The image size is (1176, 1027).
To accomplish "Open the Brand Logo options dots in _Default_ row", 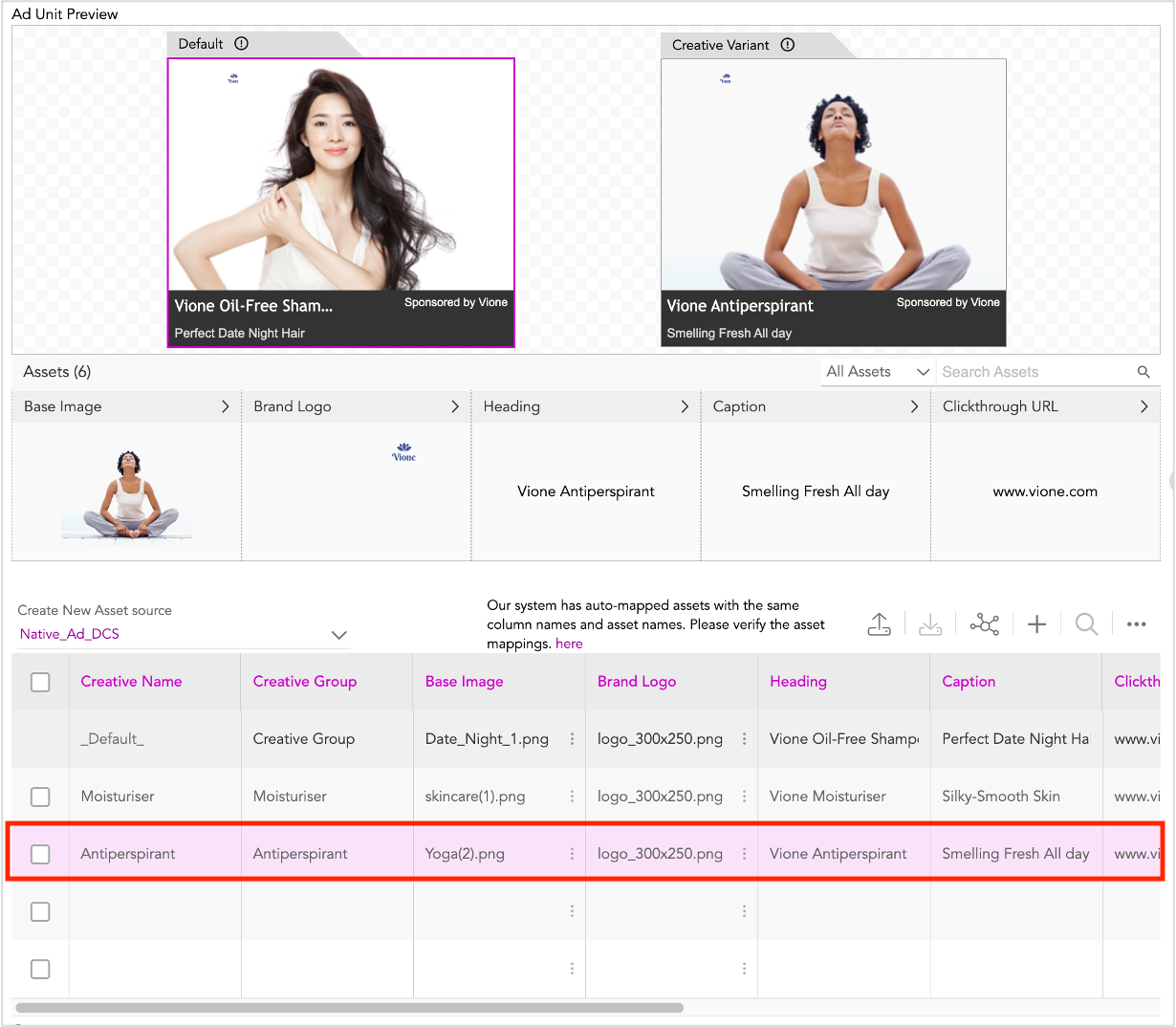I will pos(744,738).
